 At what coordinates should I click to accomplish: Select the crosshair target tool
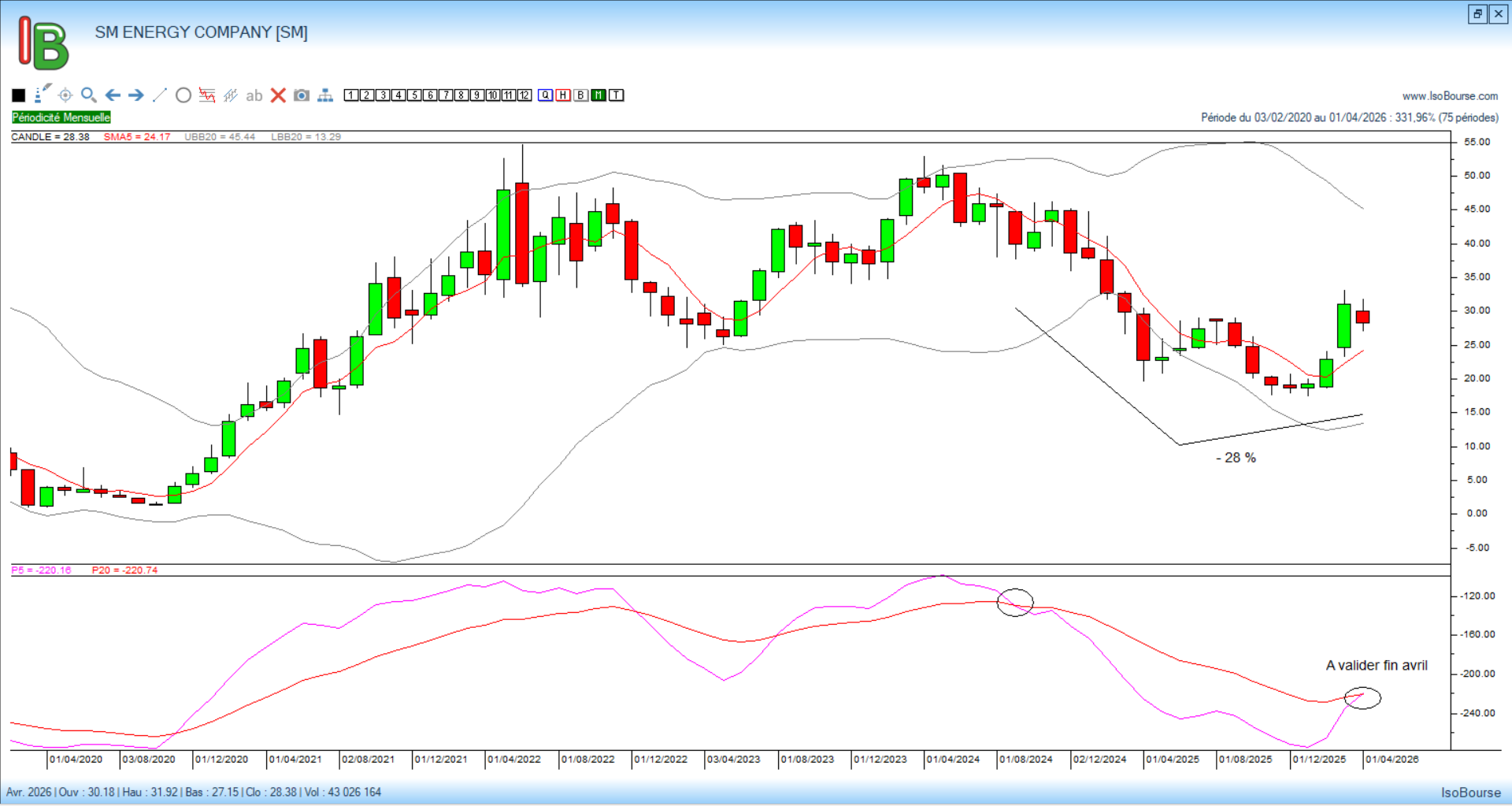point(65,95)
